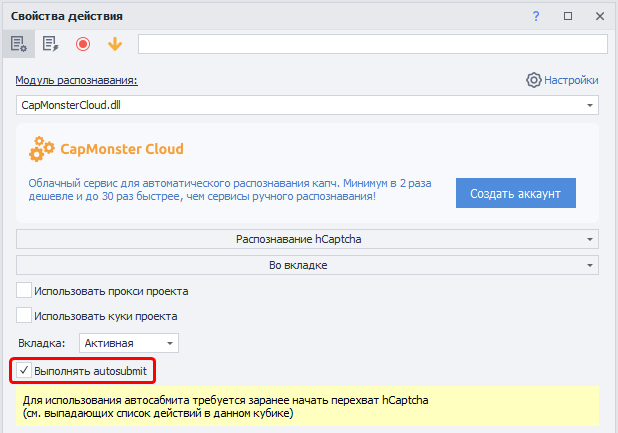
Task: Click the red record icon
Action: tap(83, 44)
